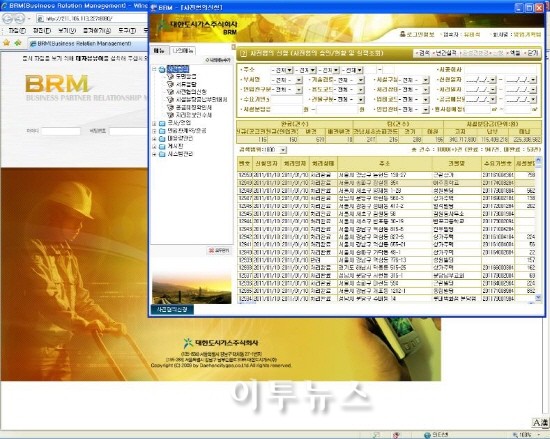This screenshot has width=550, height=439.
Task: Click the page icon in IE address bar
Action: coord(41,19)
